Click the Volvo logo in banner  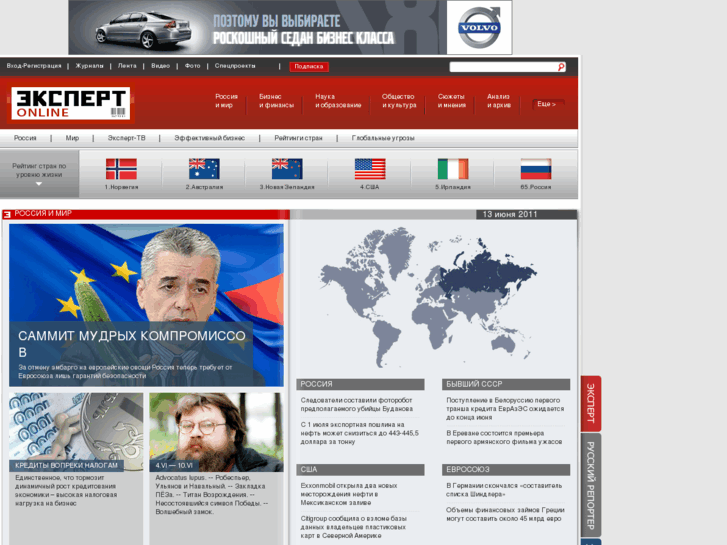pyautogui.click(x=479, y=27)
